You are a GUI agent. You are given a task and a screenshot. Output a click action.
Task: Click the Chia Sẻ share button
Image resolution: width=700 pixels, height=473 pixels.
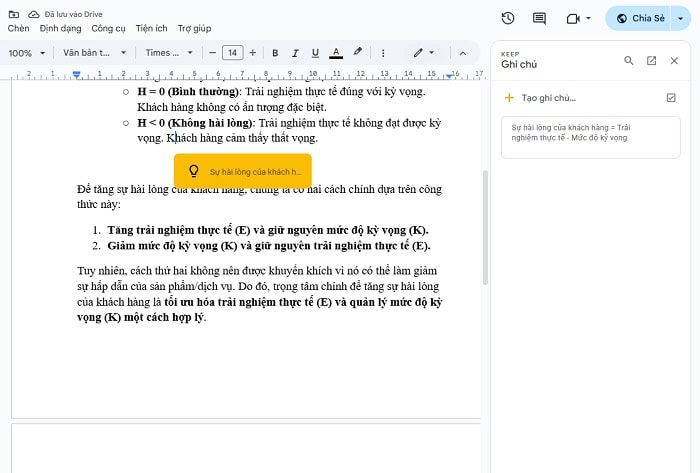coord(639,18)
